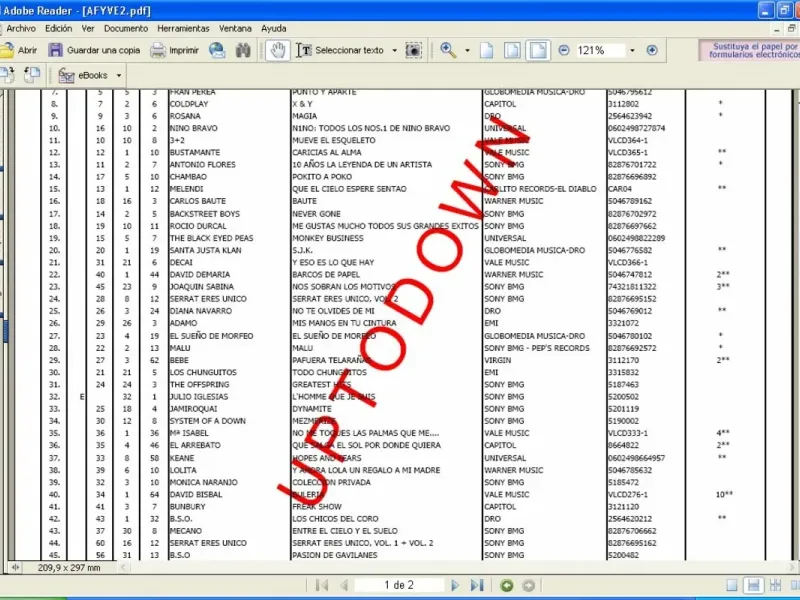Click page size 209,9 x 297 mm
Screen dimensions: 800x600
(69, 568)
